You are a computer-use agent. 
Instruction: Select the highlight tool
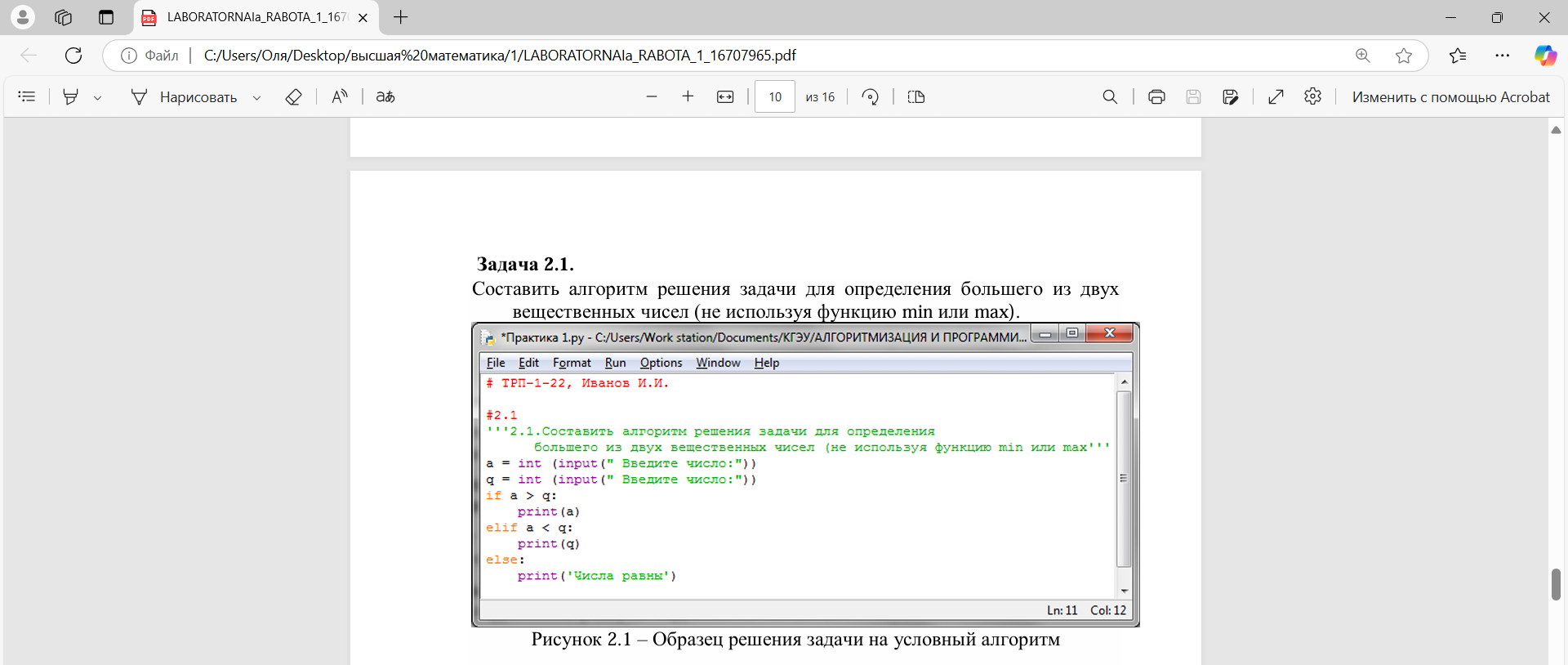(71, 96)
